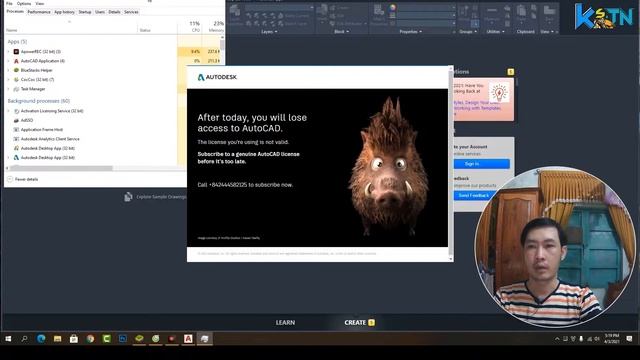Click the Match Properties icon in ribbon
The width and height of the screenshot is (640, 360).
coord(379,10)
